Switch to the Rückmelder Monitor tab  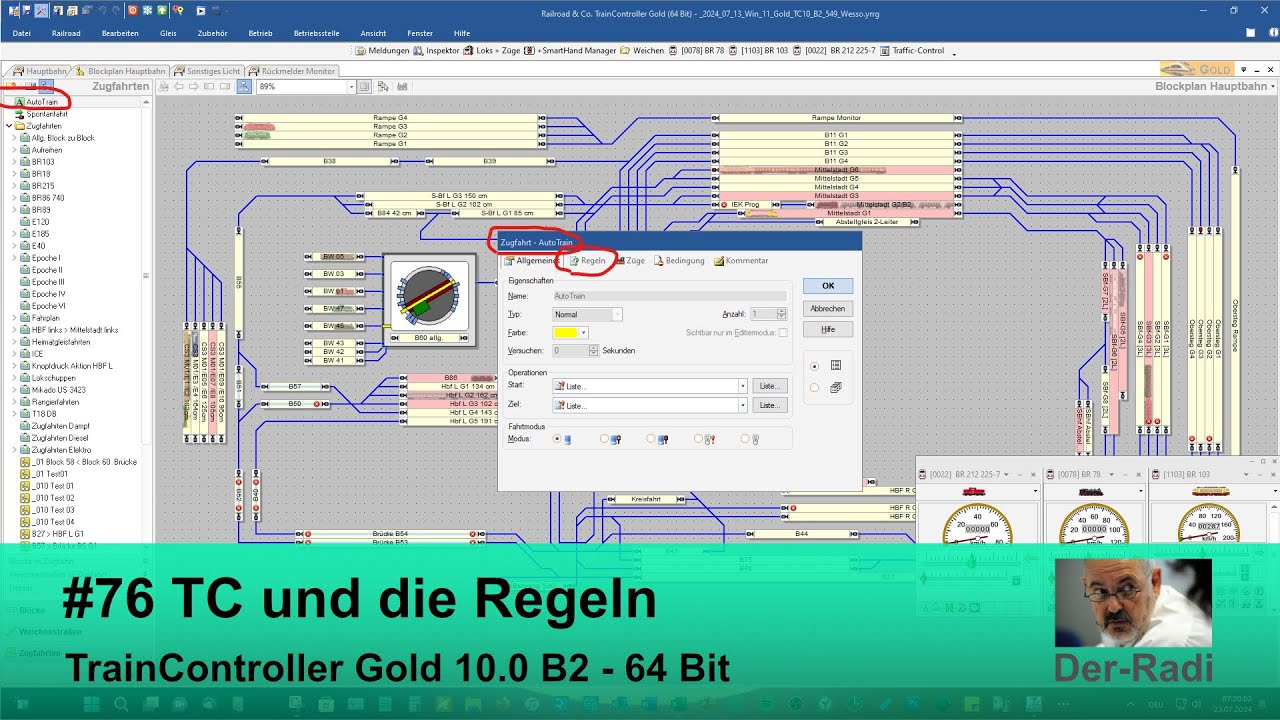point(292,71)
